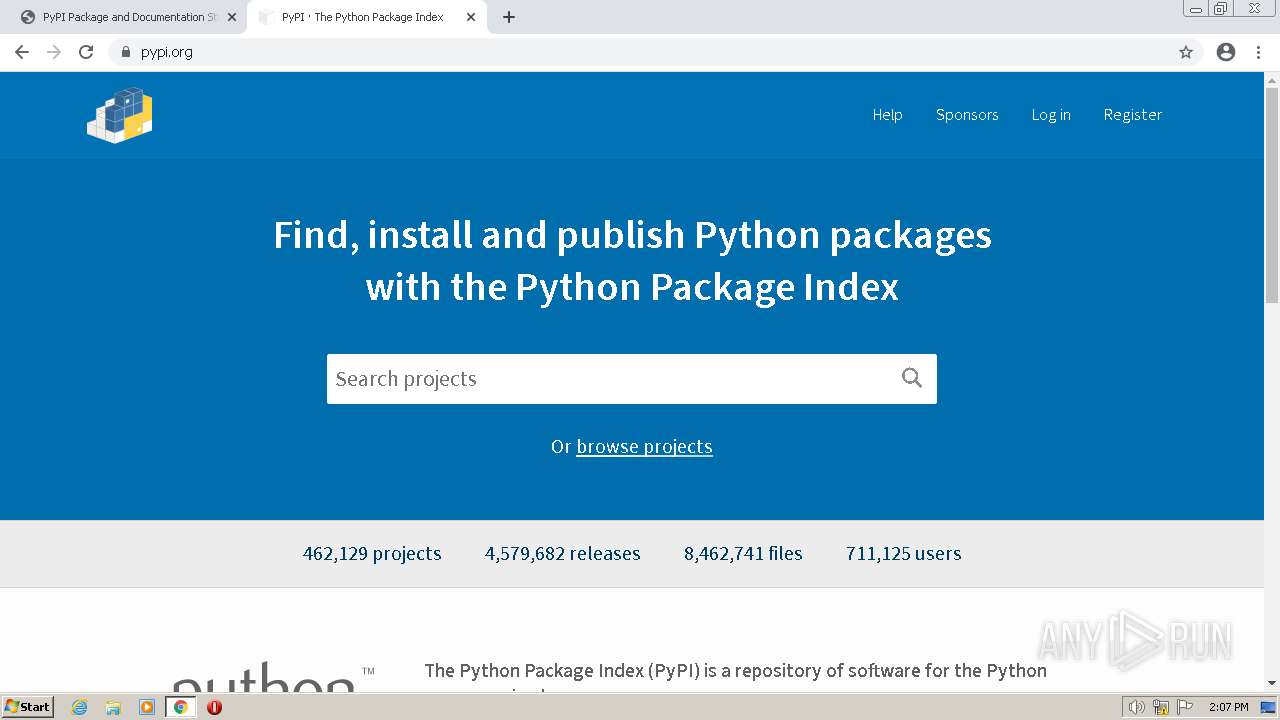
Task: Click the 8,462,741 files statistic
Action: (743, 553)
